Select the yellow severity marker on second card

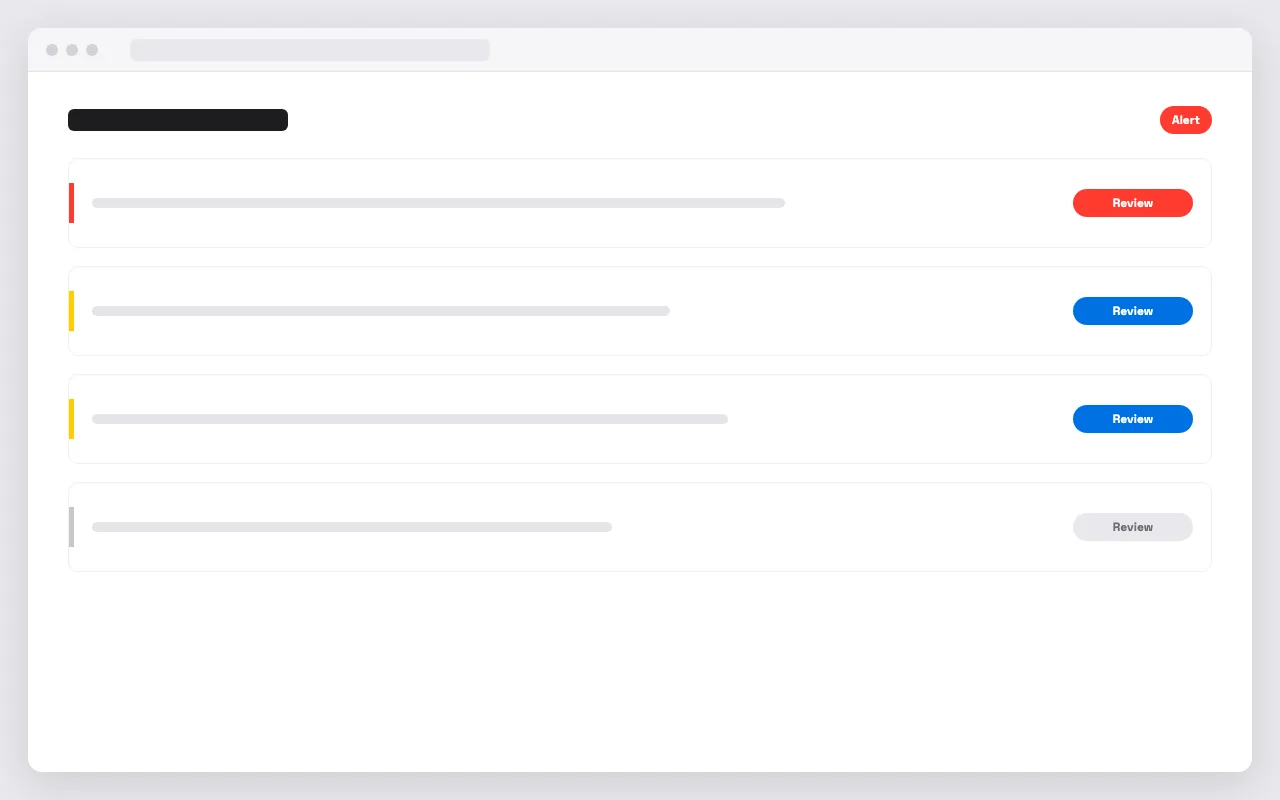coord(71,311)
